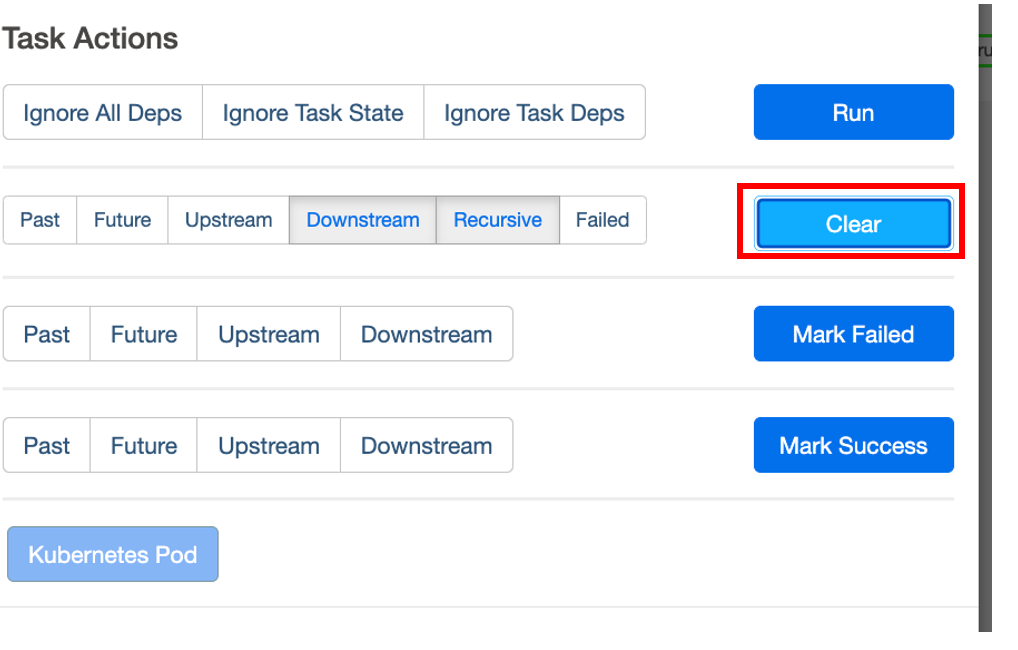Select Past in the Mark Success row
The height and width of the screenshot is (650, 1018).
47,446
